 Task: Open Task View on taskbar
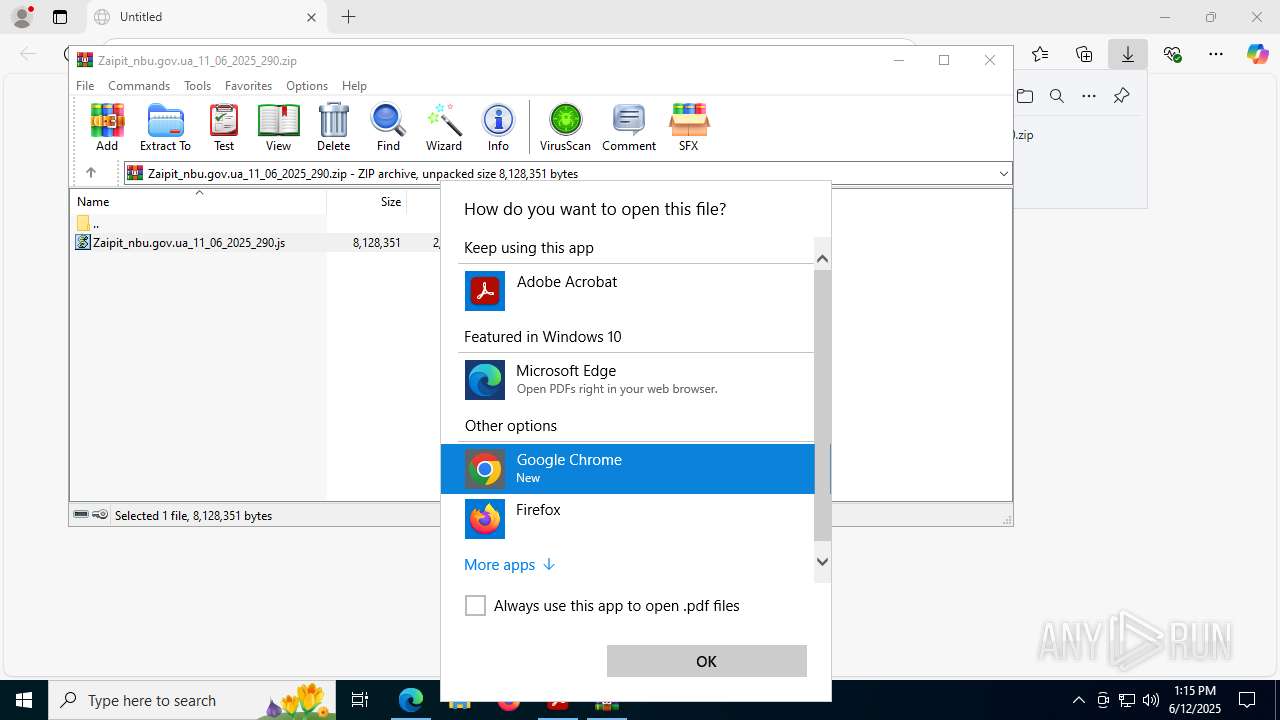coord(360,700)
